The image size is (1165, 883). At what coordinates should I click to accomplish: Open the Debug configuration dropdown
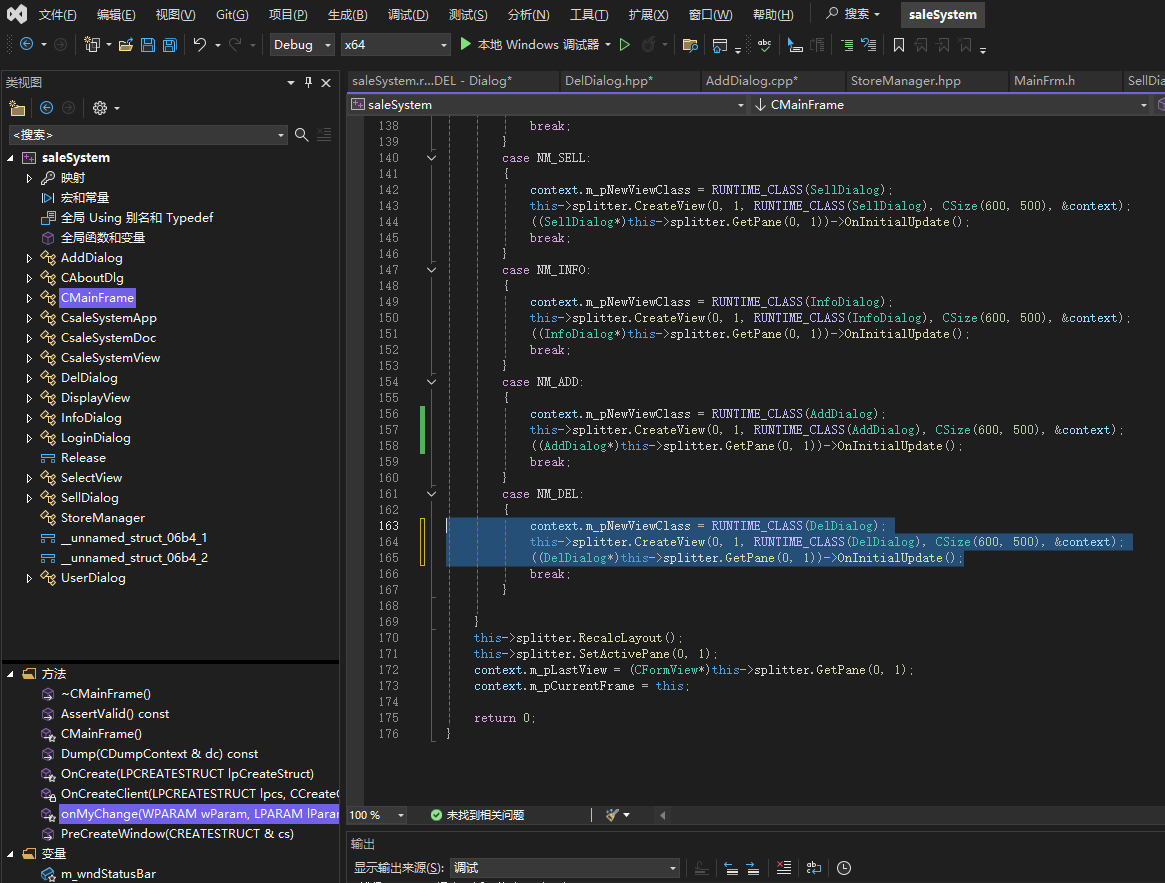(303, 45)
